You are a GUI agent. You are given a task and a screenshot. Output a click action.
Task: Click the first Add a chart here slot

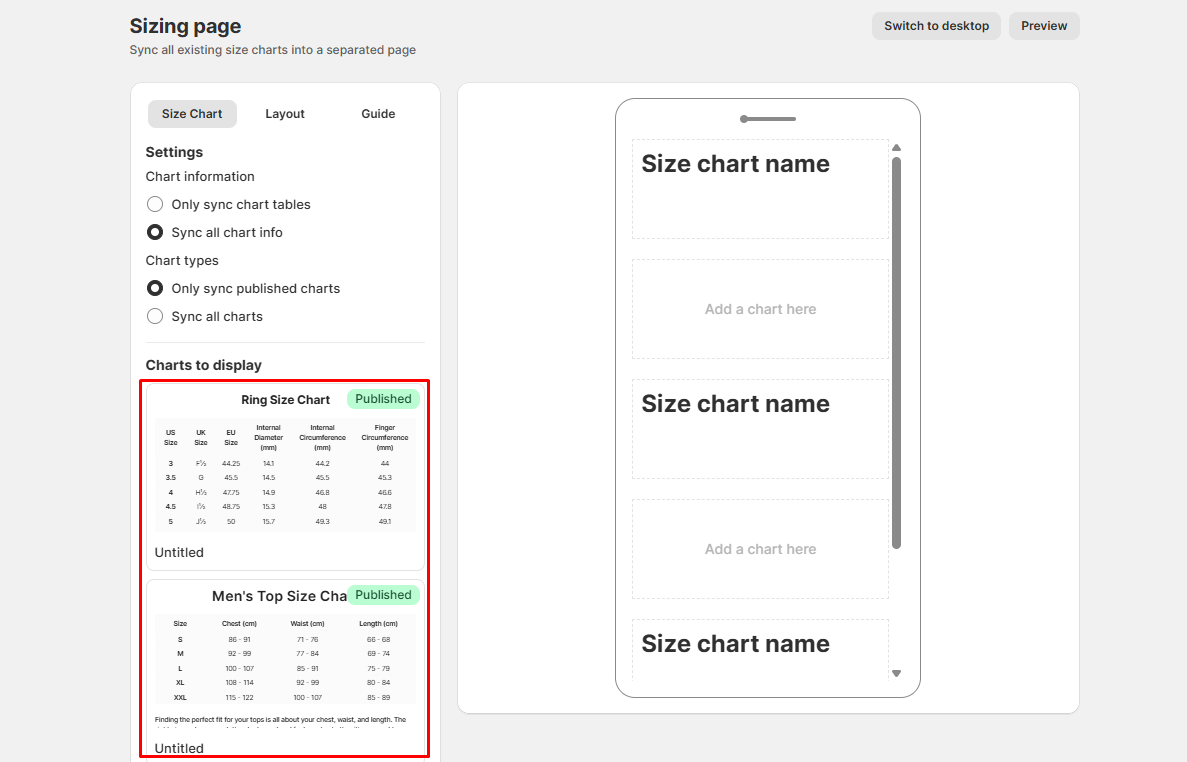pyautogui.click(x=760, y=309)
